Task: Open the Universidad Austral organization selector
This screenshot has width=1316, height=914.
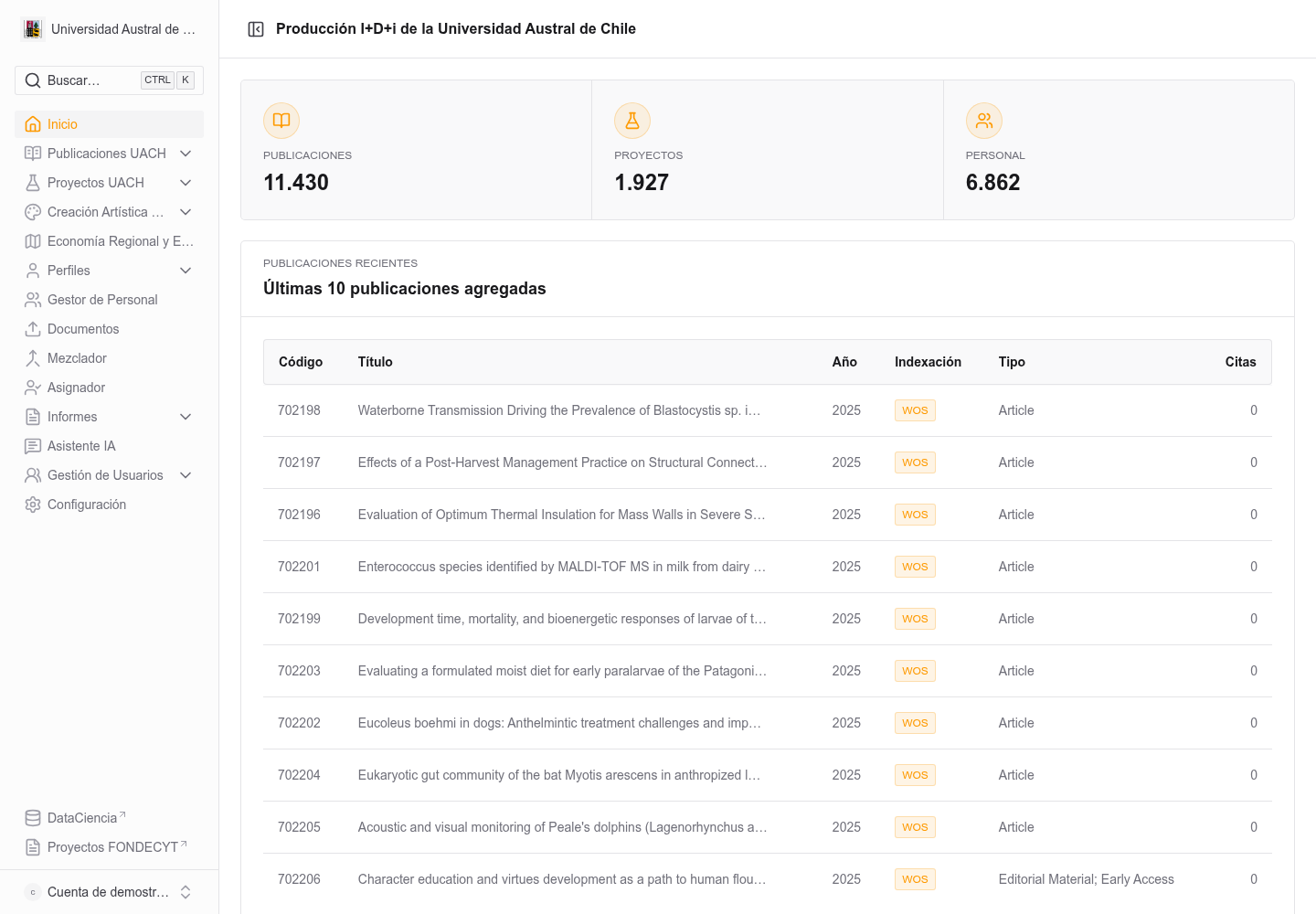Action: (109, 29)
